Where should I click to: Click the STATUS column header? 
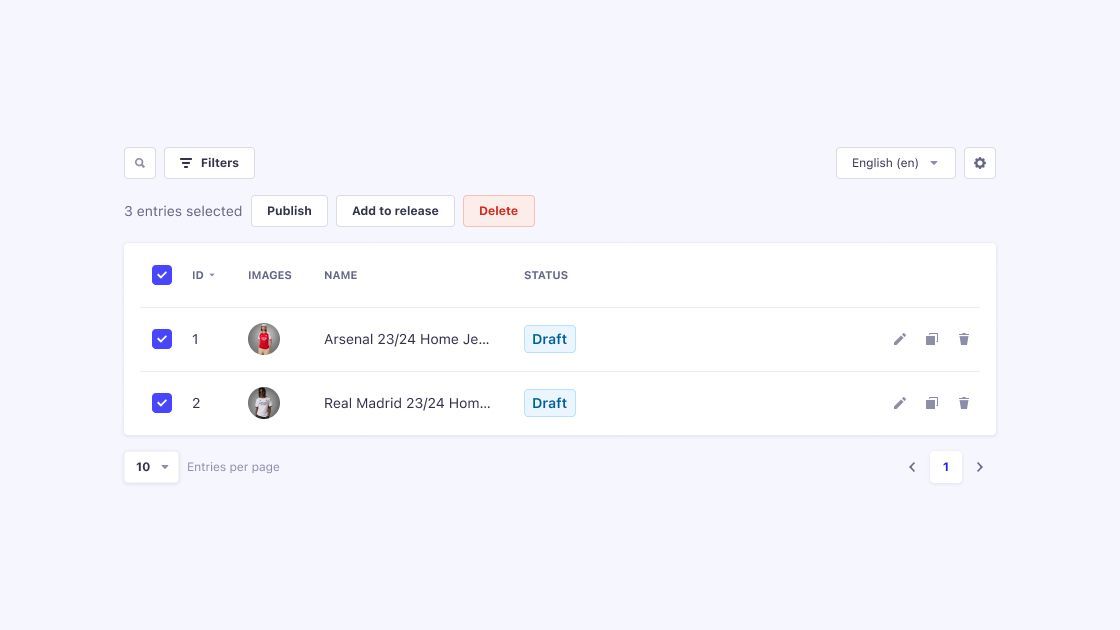[546, 275]
